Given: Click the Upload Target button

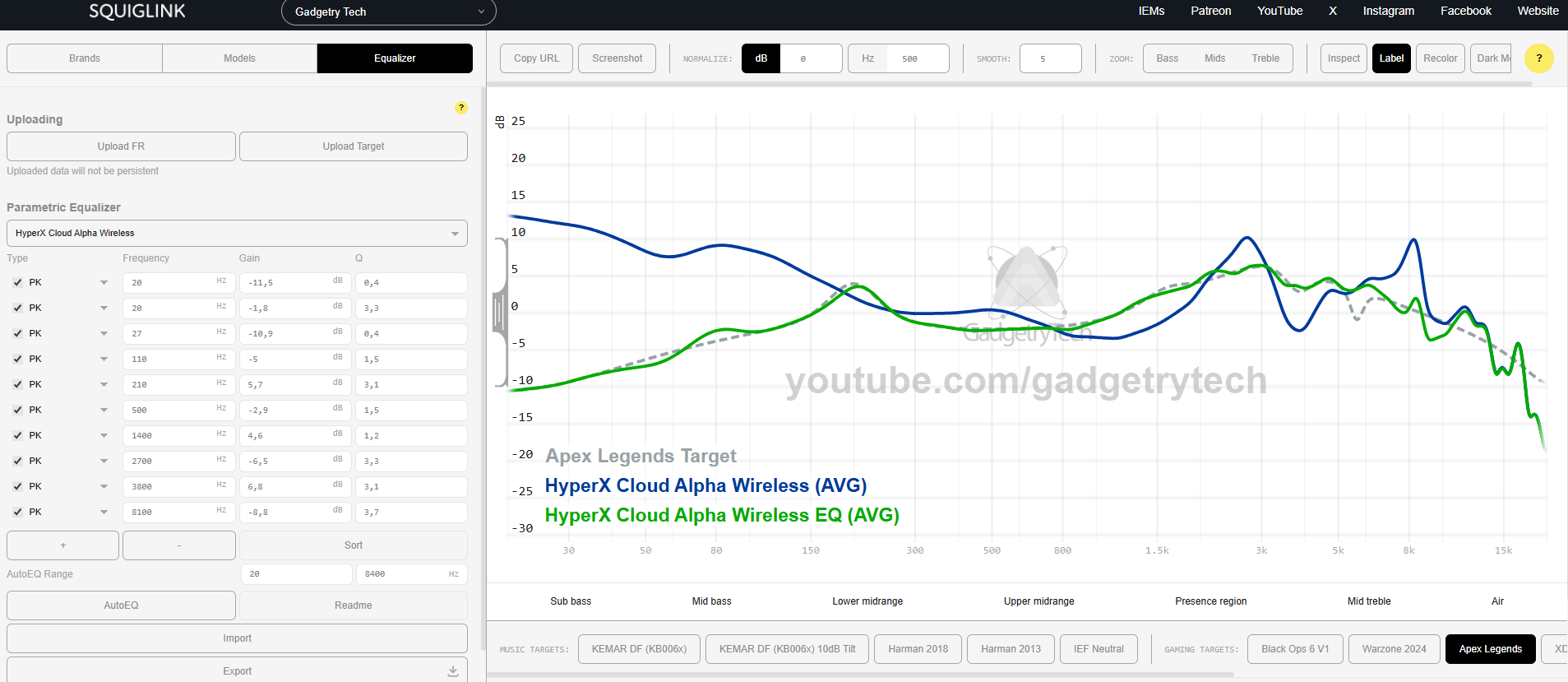Looking at the screenshot, I should (x=354, y=146).
